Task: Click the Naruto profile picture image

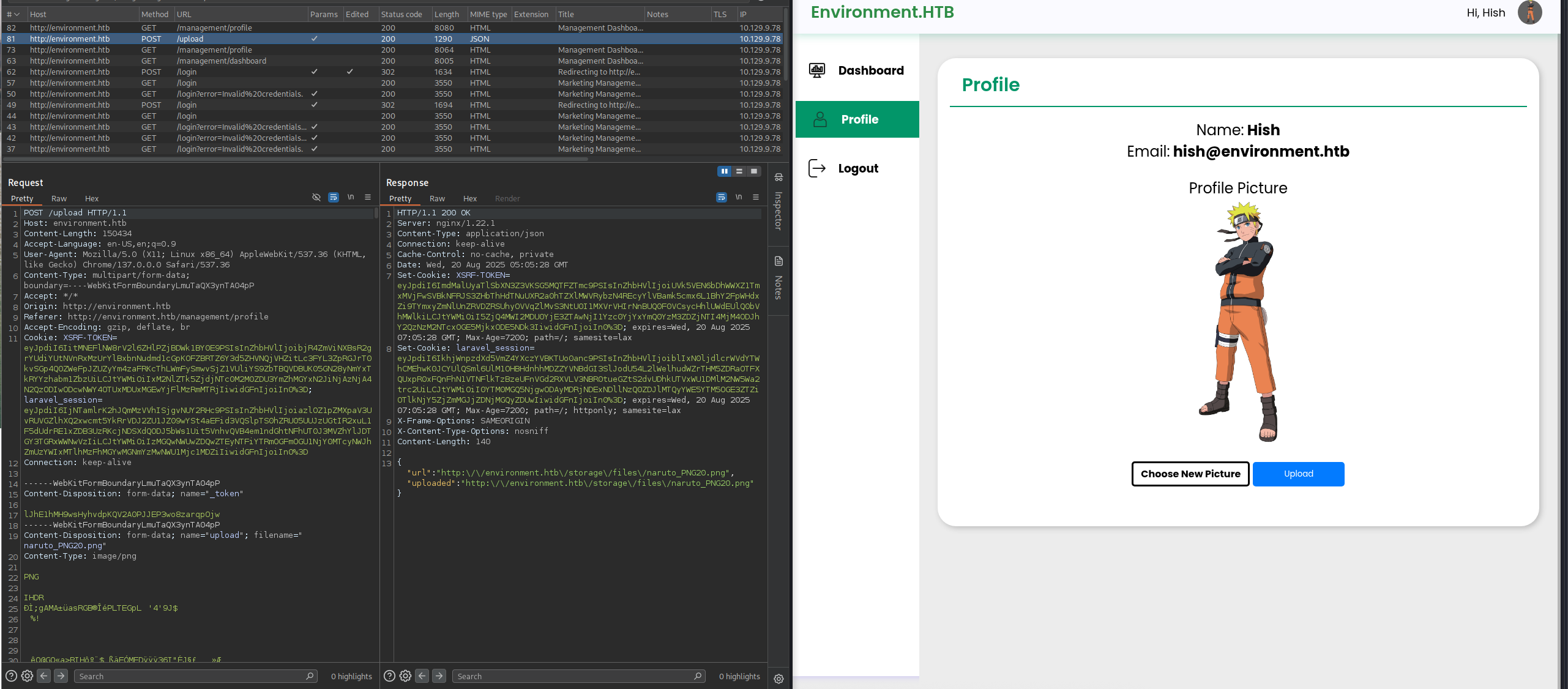Action: pyautogui.click(x=1238, y=322)
